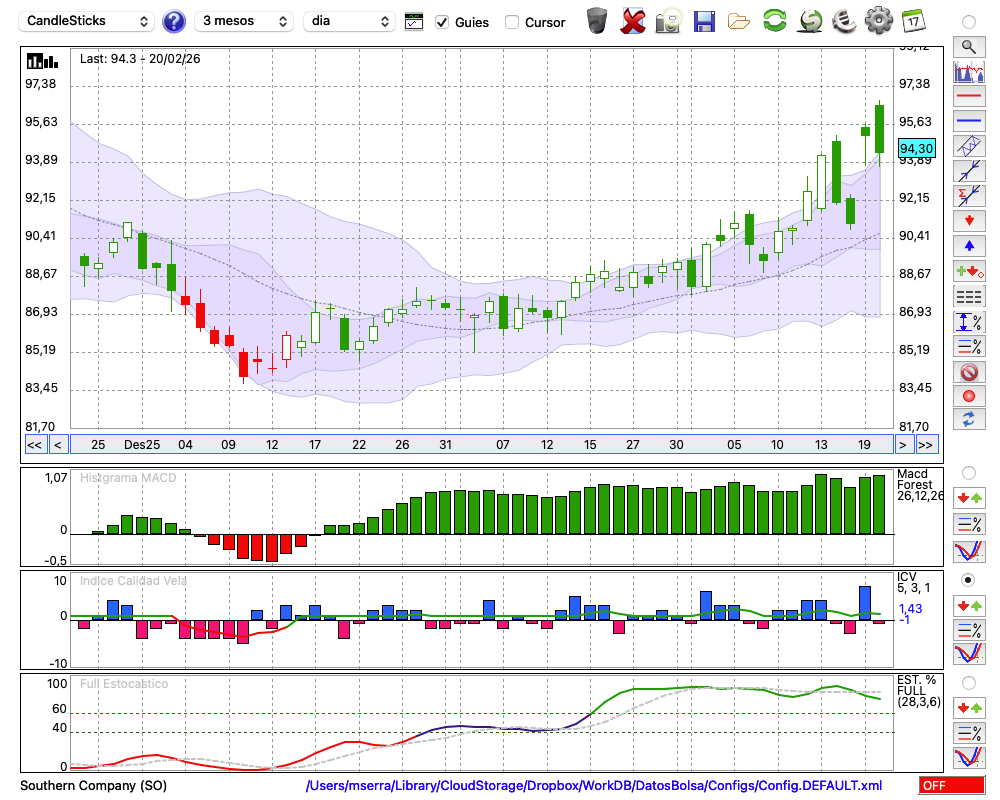Click Estocastico panel lines percent icon

click(x=969, y=733)
